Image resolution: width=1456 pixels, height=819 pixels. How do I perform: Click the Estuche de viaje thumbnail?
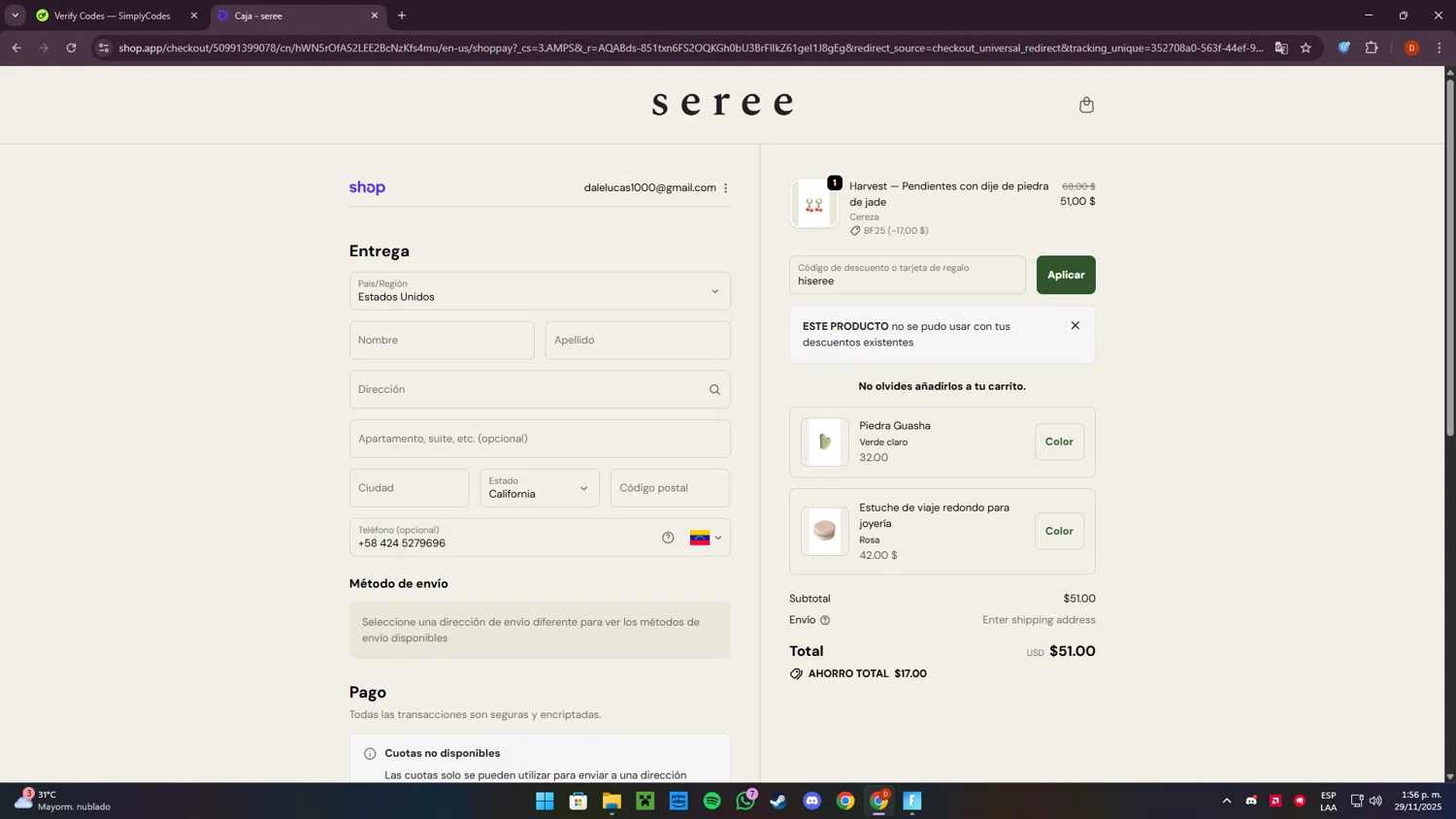click(x=825, y=532)
